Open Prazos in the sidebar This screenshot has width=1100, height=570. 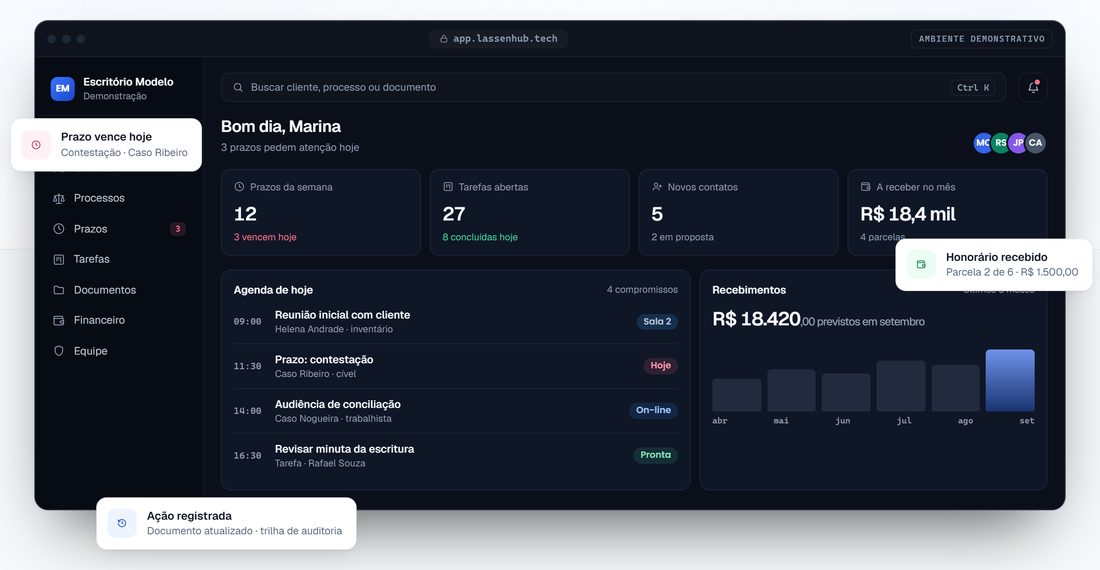(x=118, y=229)
